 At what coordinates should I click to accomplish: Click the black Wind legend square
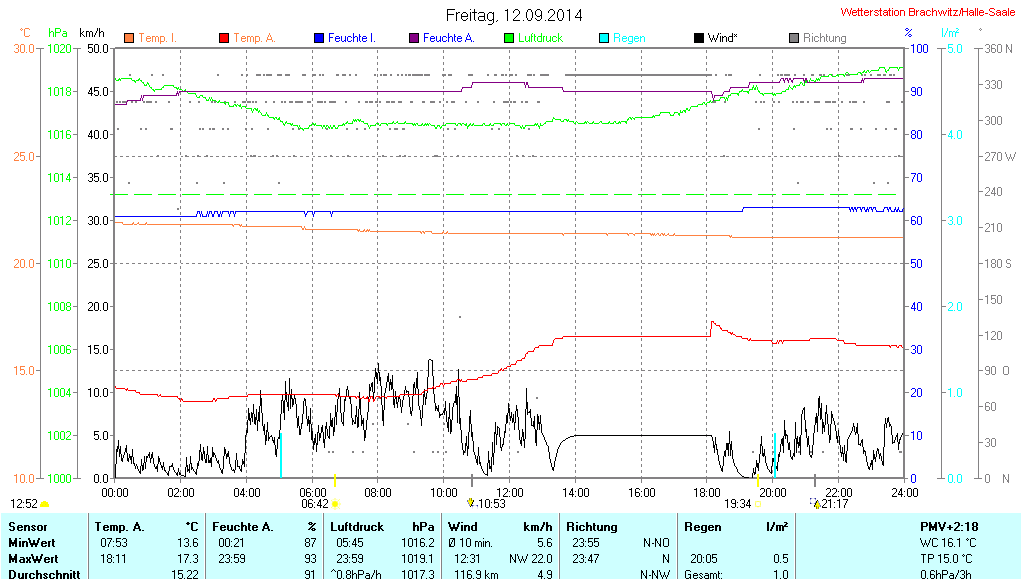pos(699,38)
